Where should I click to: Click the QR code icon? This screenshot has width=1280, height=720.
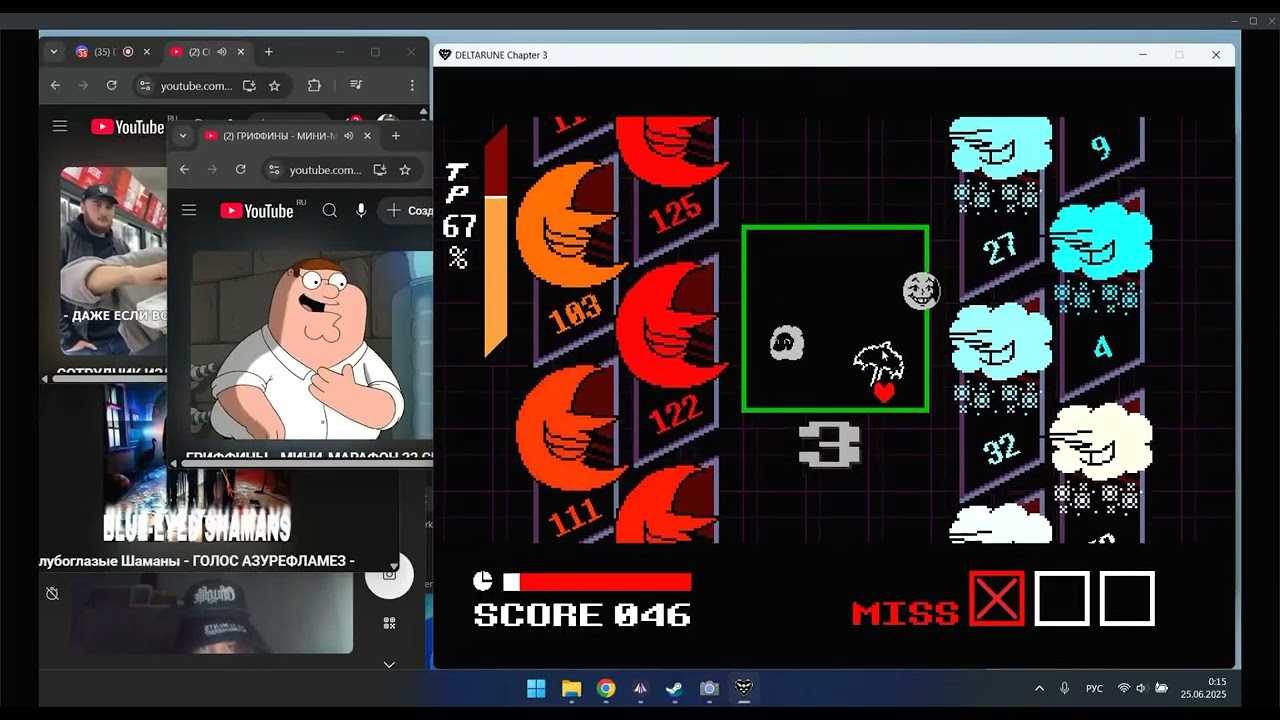389,623
